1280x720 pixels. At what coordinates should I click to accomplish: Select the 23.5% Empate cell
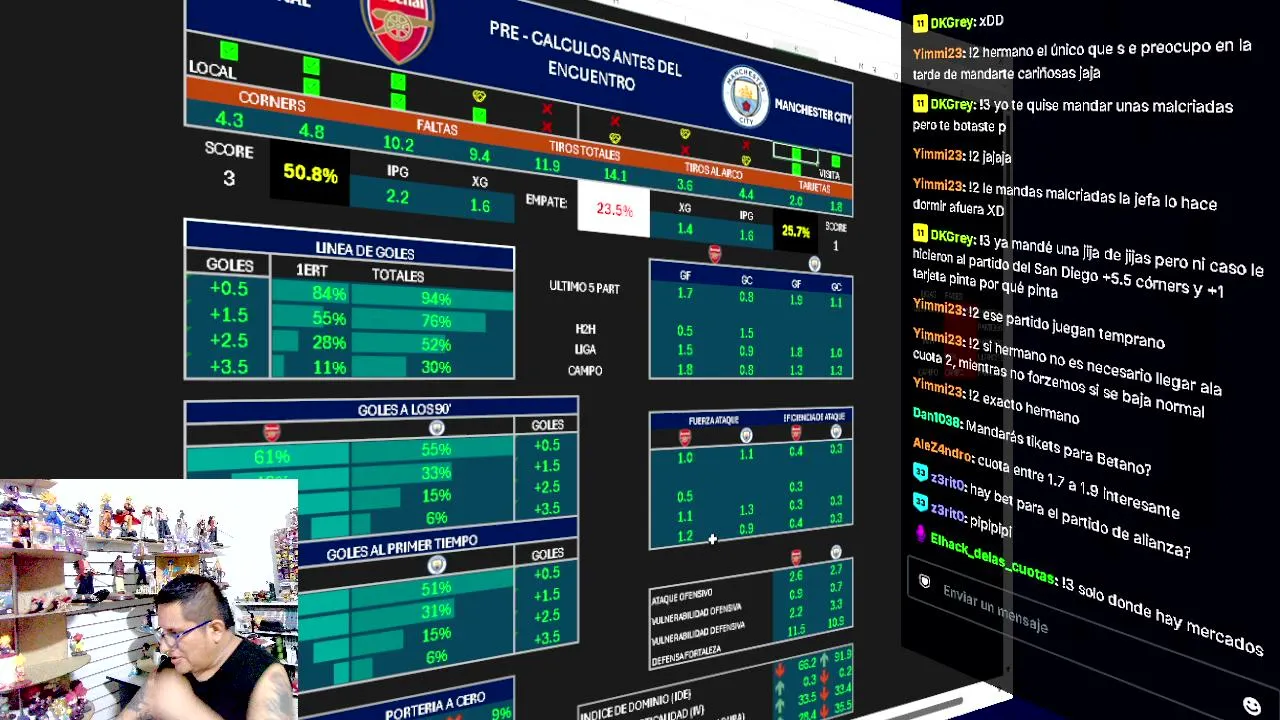pos(614,210)
